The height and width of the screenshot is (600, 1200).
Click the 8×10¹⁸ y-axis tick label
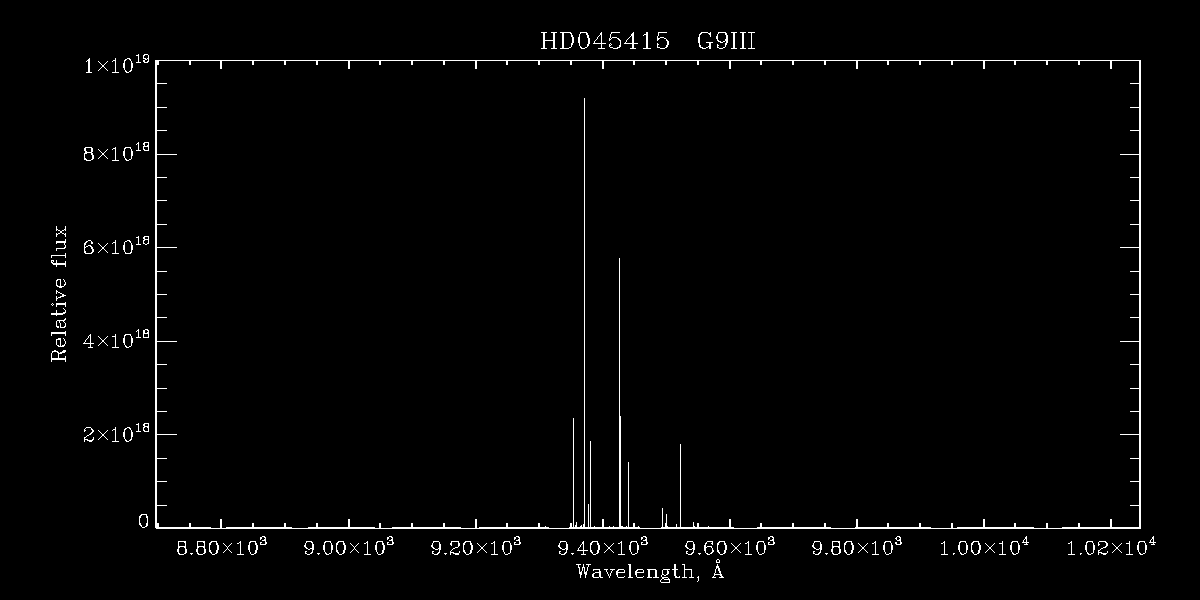pyautogui.click(x=117, y=154)
